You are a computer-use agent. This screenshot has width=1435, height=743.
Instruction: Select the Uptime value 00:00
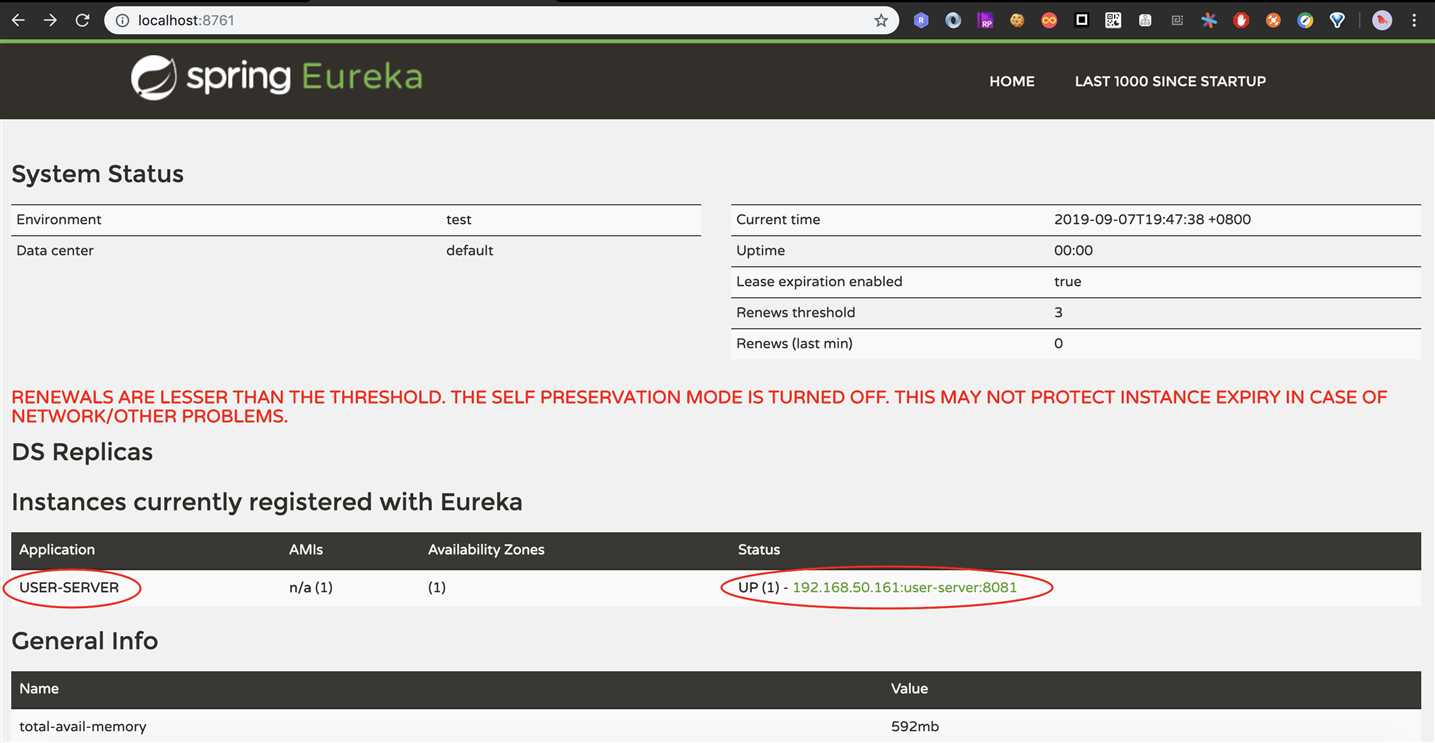[1073, 250]
